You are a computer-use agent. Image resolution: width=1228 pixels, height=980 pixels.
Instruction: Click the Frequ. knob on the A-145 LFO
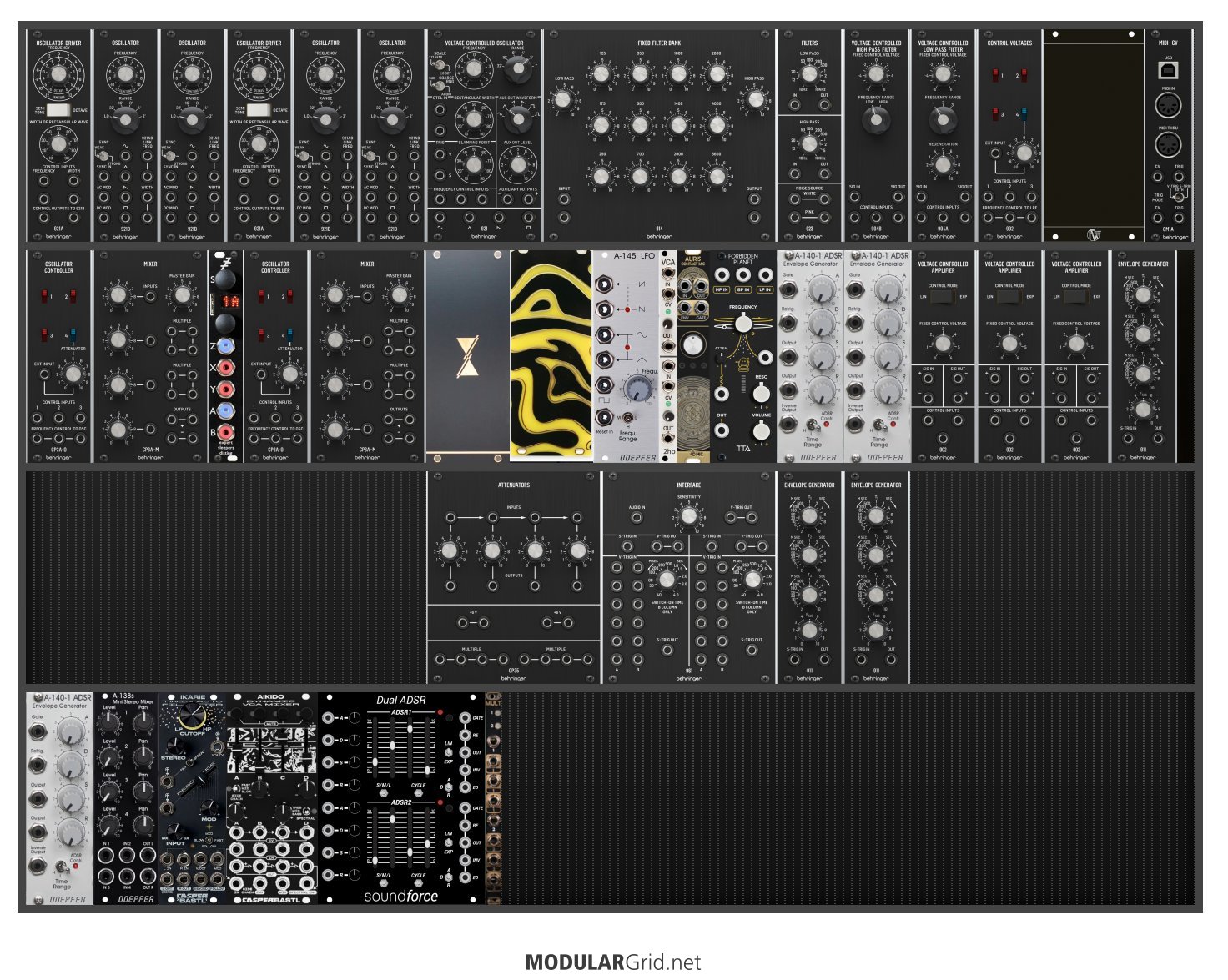(x=638, y=388)
